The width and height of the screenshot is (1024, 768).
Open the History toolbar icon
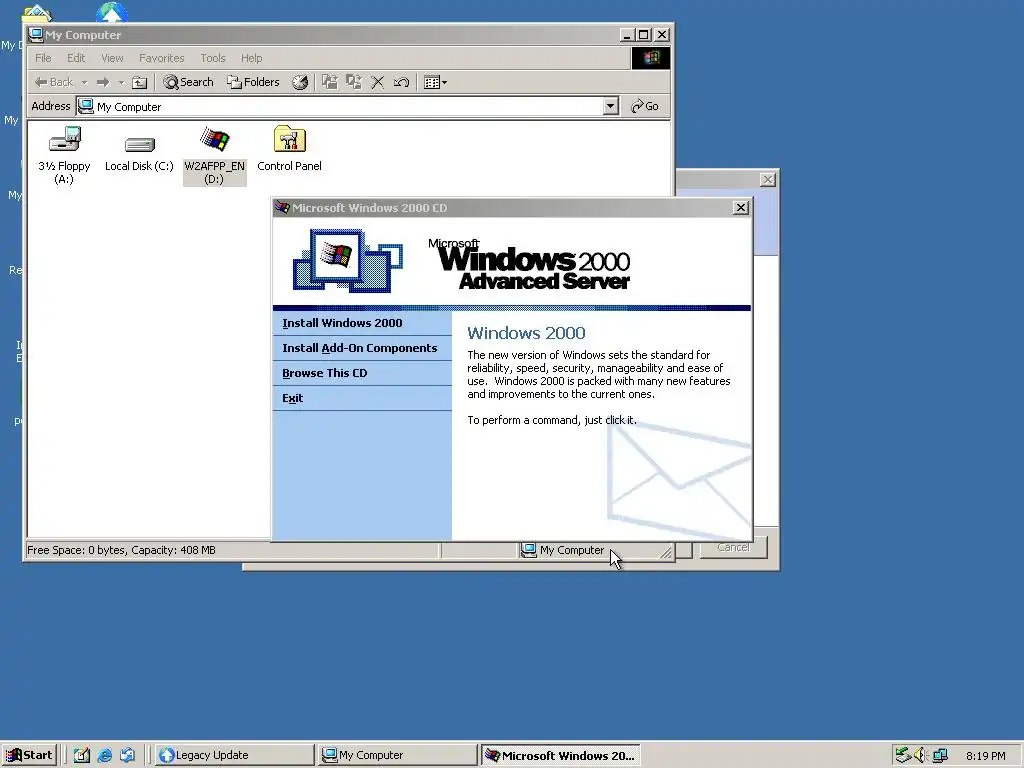click(x=300, y=82)
